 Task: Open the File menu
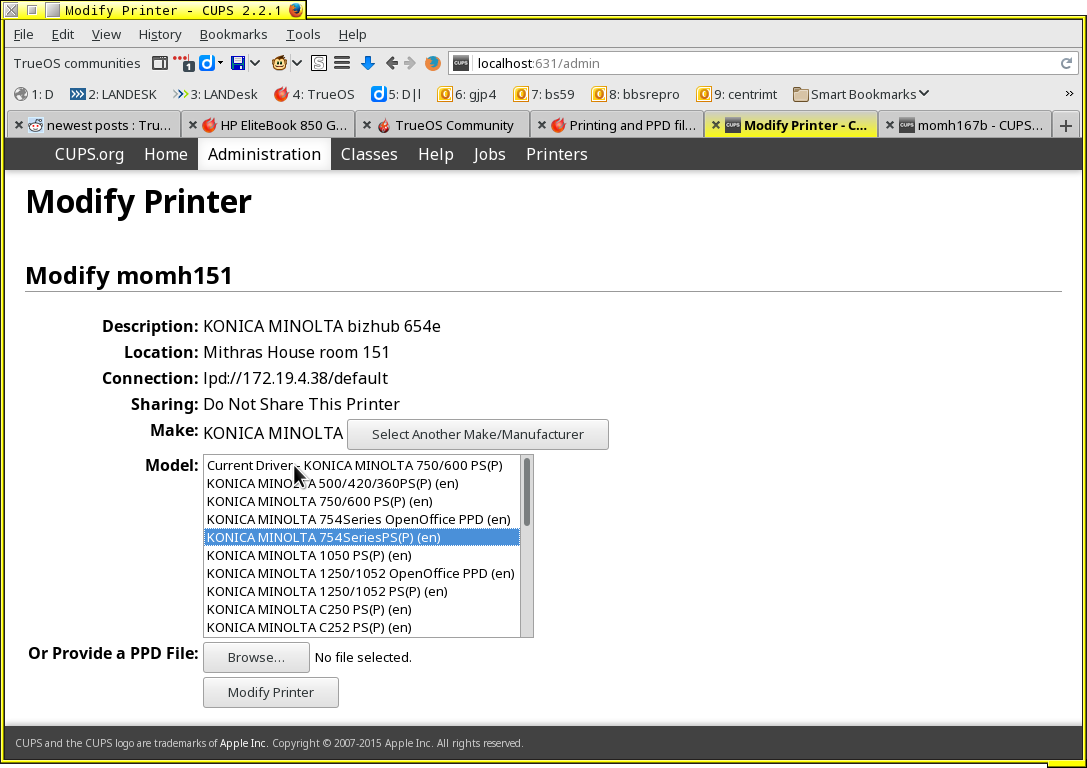pos(24,34)
